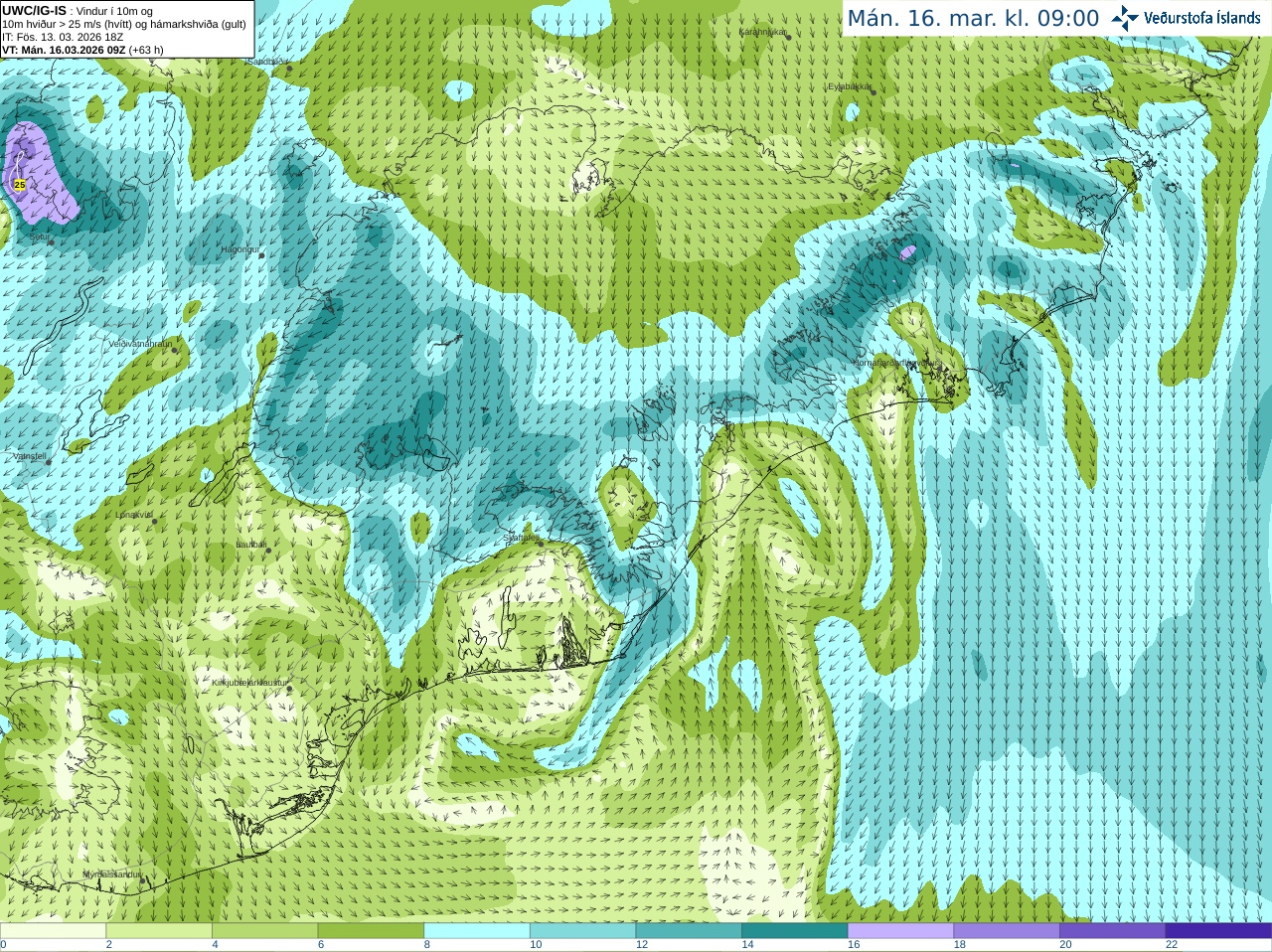Click the small purple patch near Hornafjörður
Image resolution: width=1272 pixels, height=952 pixels.
pos(907,252)
